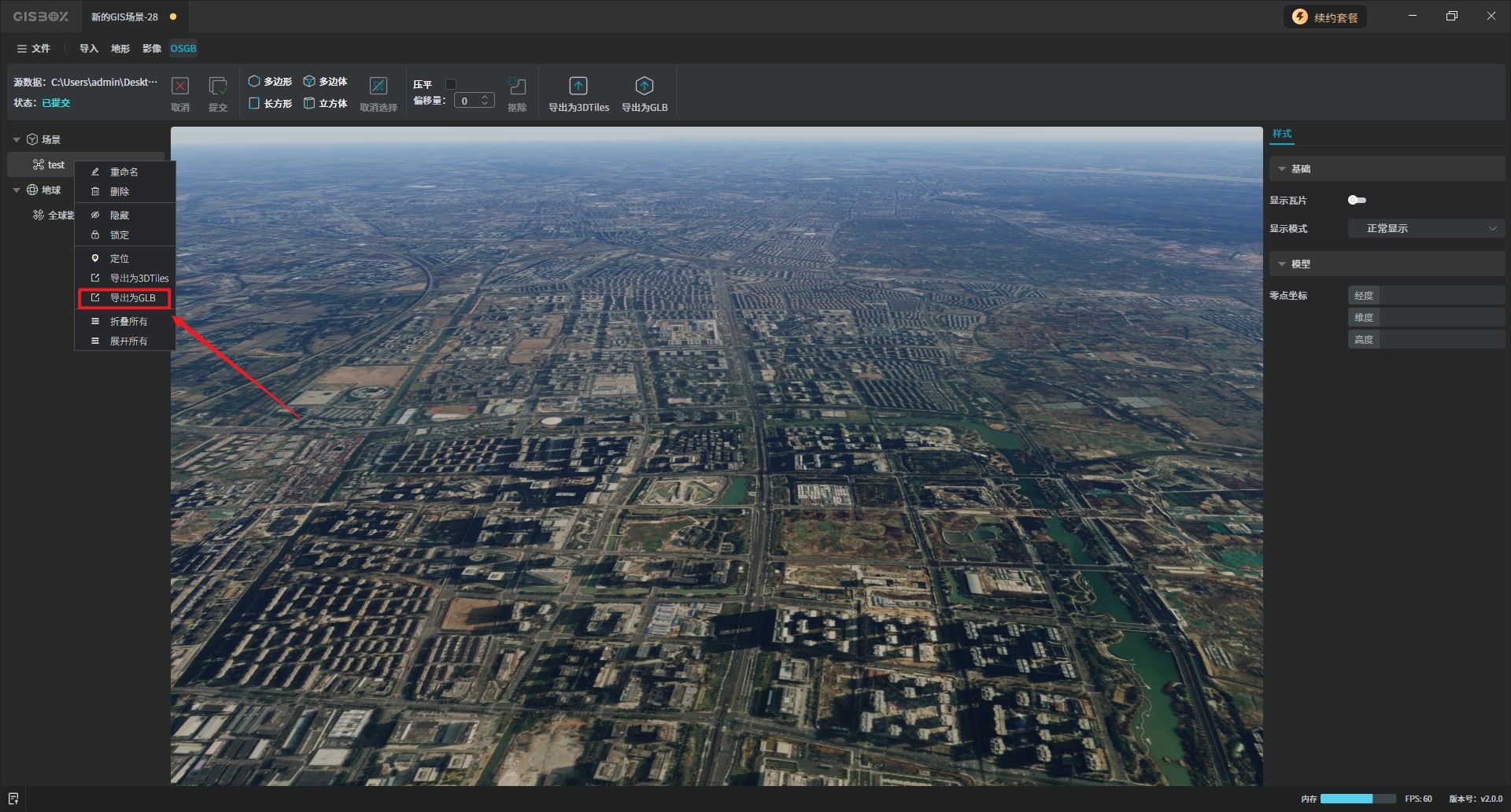Collapse the 场景 tree node
The image size is (1511, 812).
pyautogui.click(x=17, y=140)
